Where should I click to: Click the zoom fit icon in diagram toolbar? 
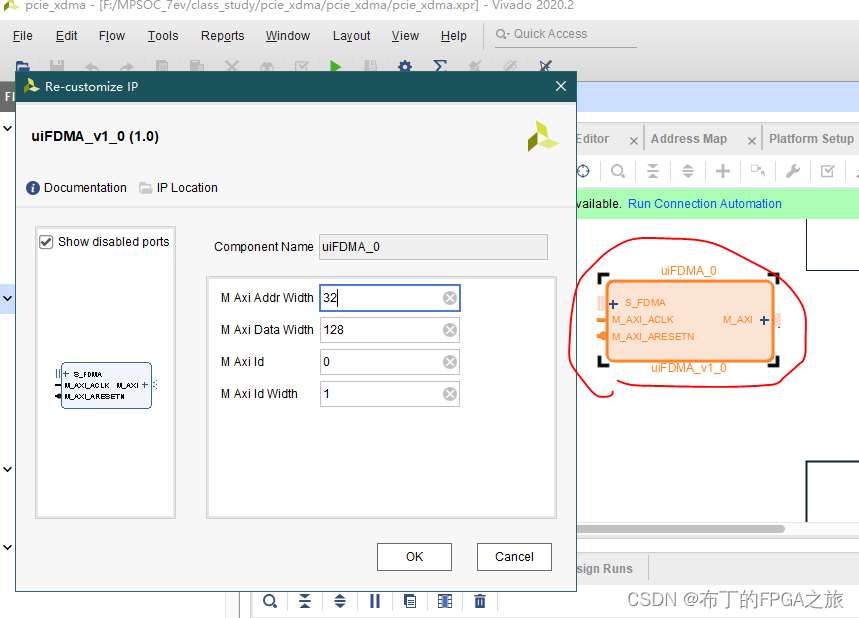(x=583, y=171)
